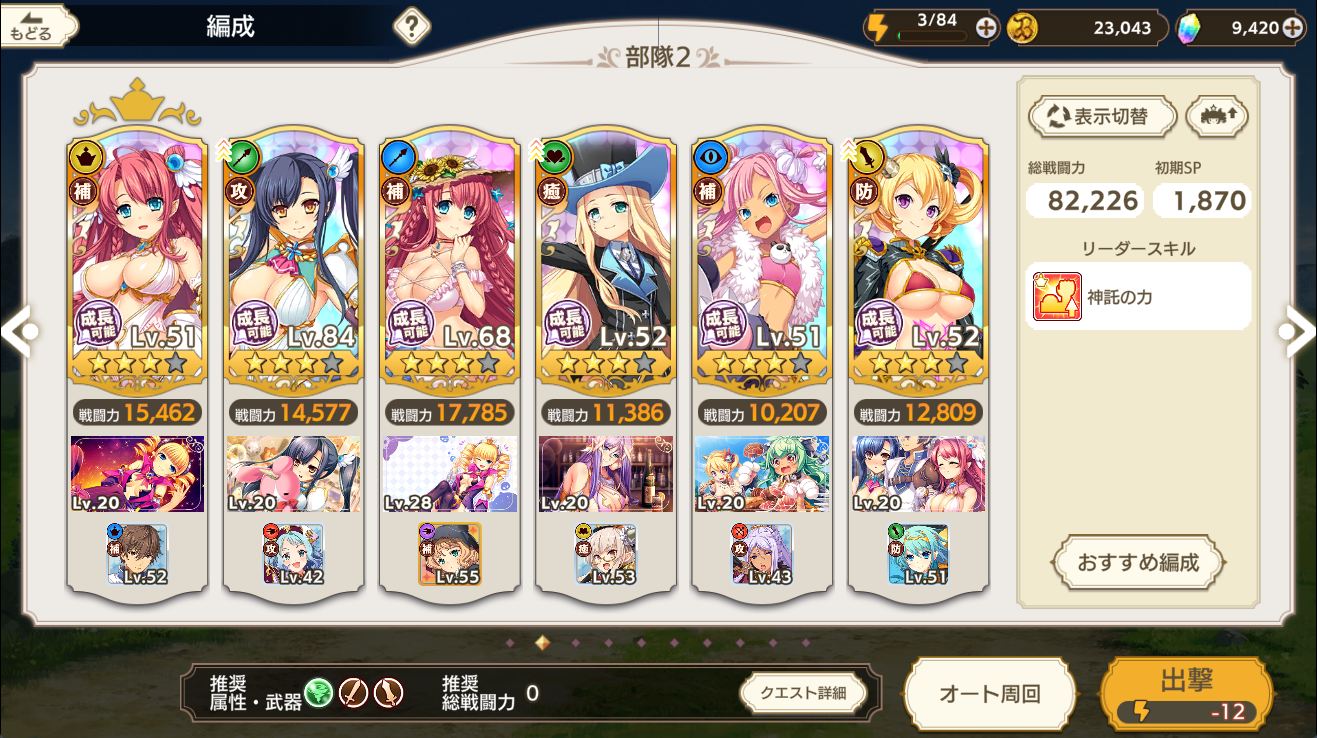This screenshot has width=1317, height=738.
Task: Select the highlighted squad page dot
Action: point(542,642)
